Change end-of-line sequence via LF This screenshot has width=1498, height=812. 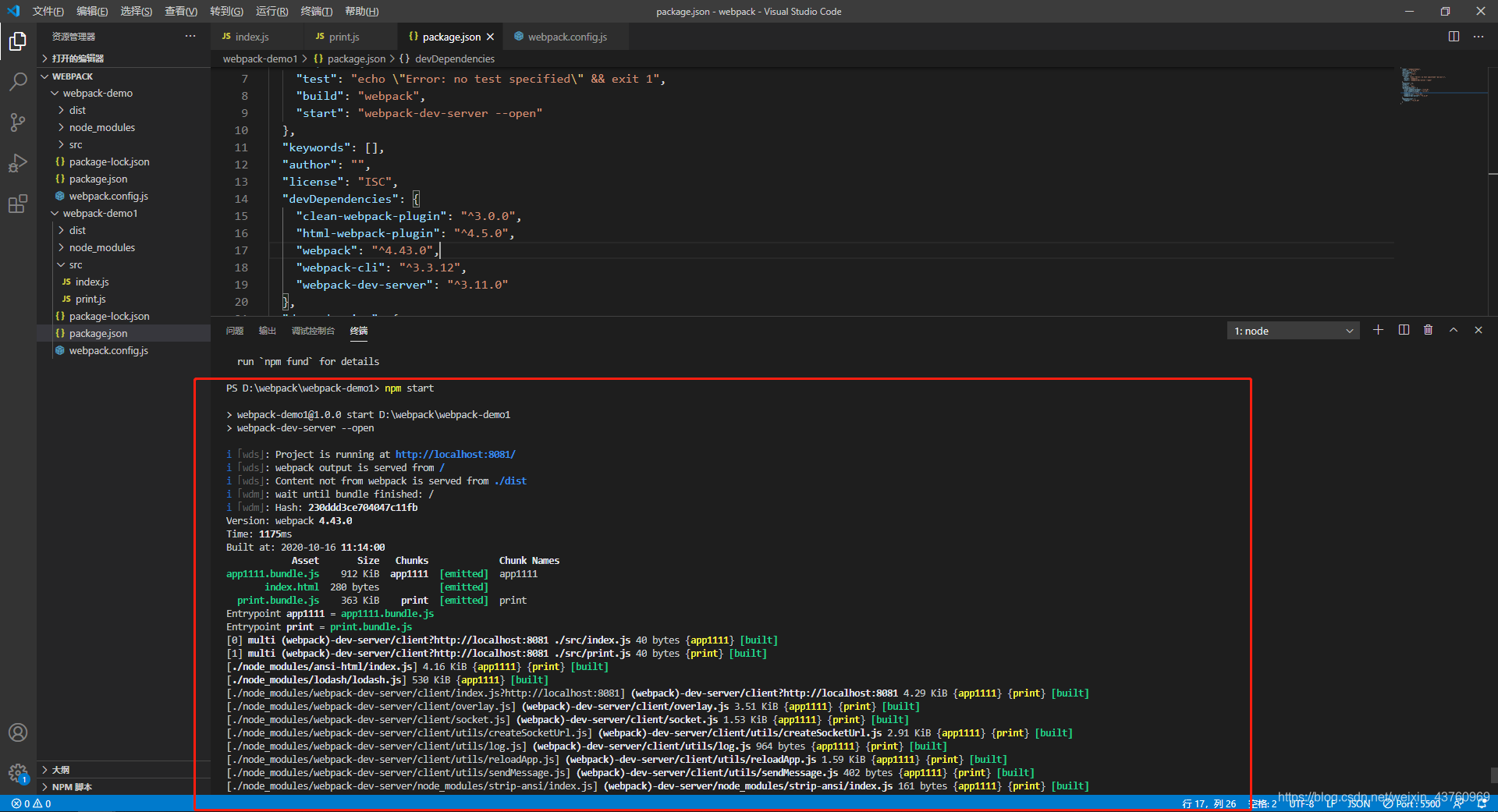pos(1331,803)
